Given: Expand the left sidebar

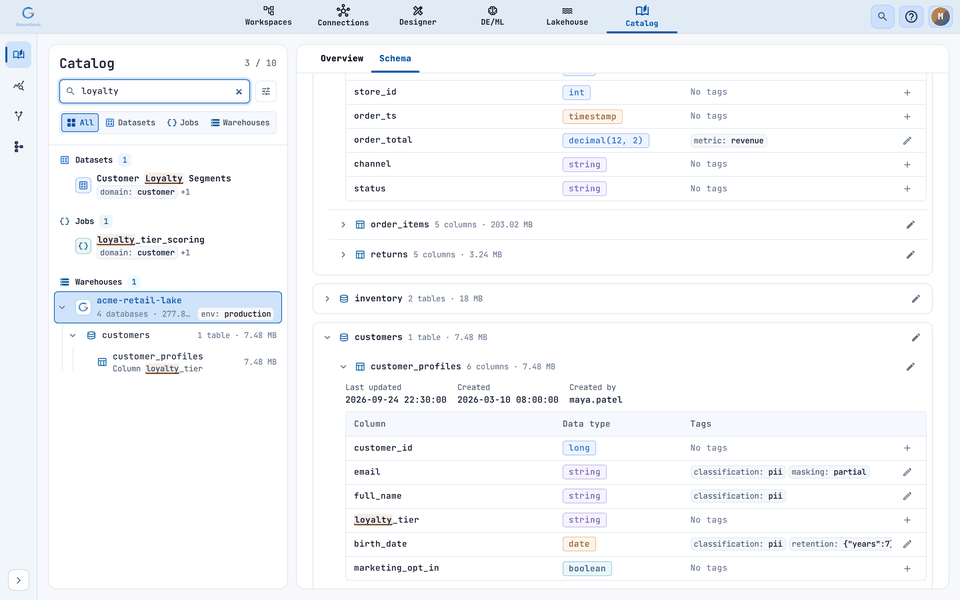Looking at the screenshot, I should click(x=18, y=580).
